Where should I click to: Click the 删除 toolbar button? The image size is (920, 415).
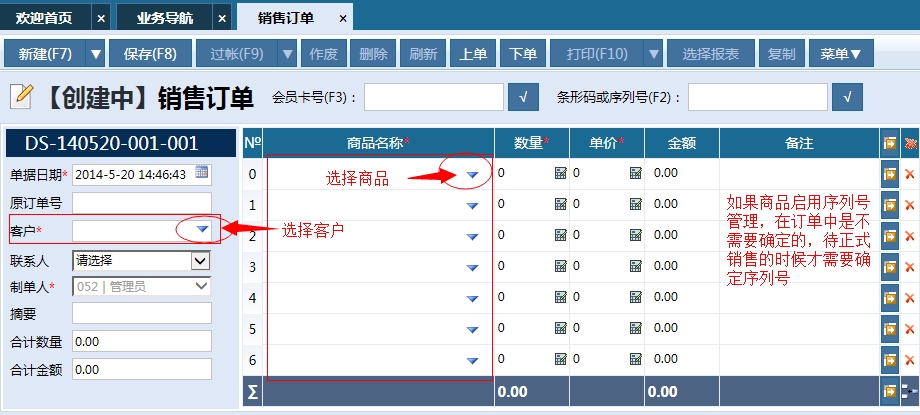(373, 54)
